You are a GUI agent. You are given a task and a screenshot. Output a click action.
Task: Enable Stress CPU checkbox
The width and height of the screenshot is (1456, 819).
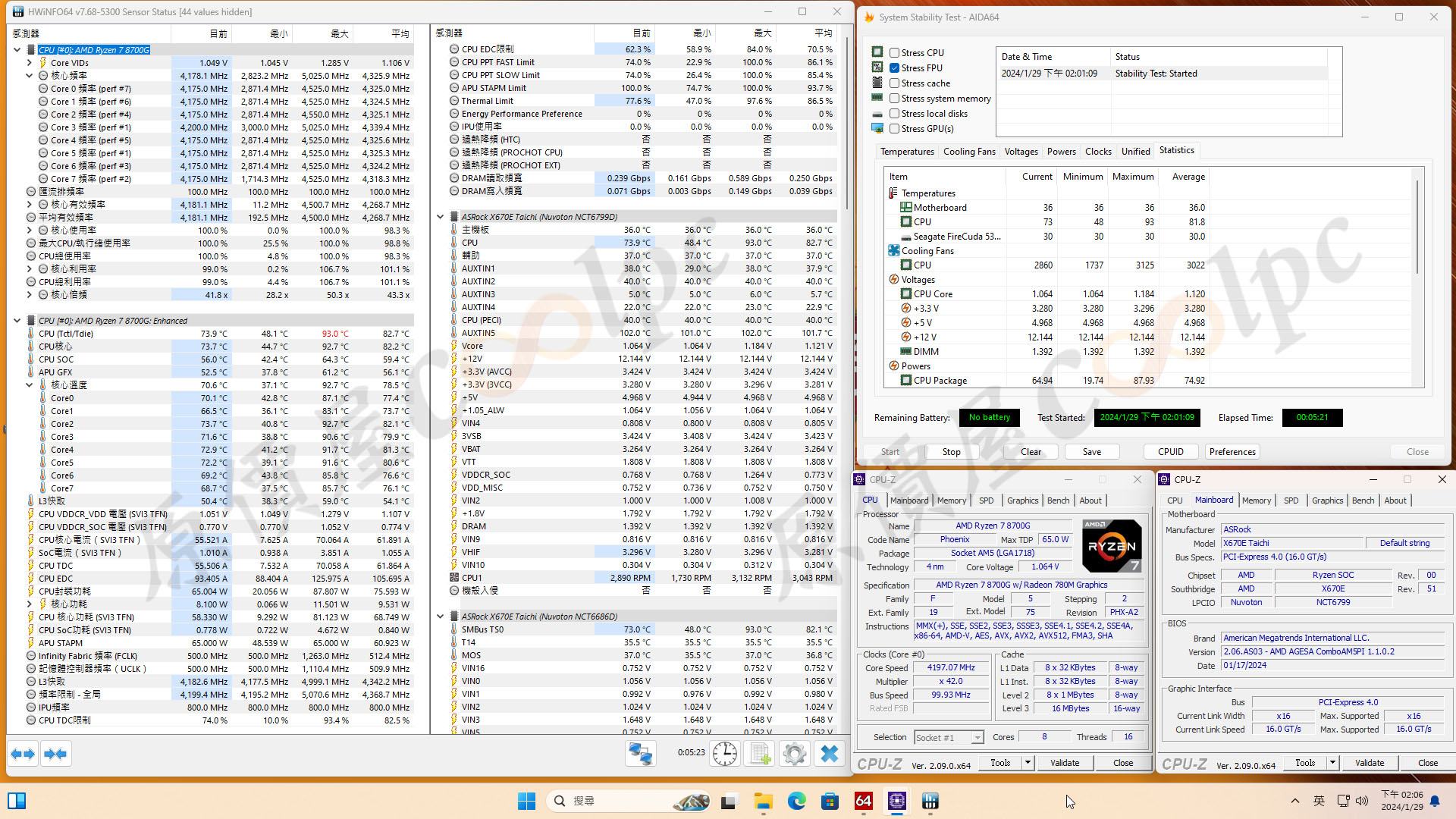pyautogui.click(x=895, y=52)
